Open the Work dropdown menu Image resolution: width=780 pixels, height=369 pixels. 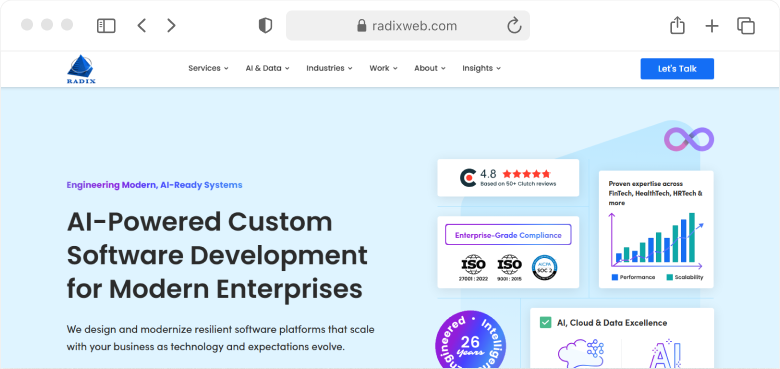384,68
